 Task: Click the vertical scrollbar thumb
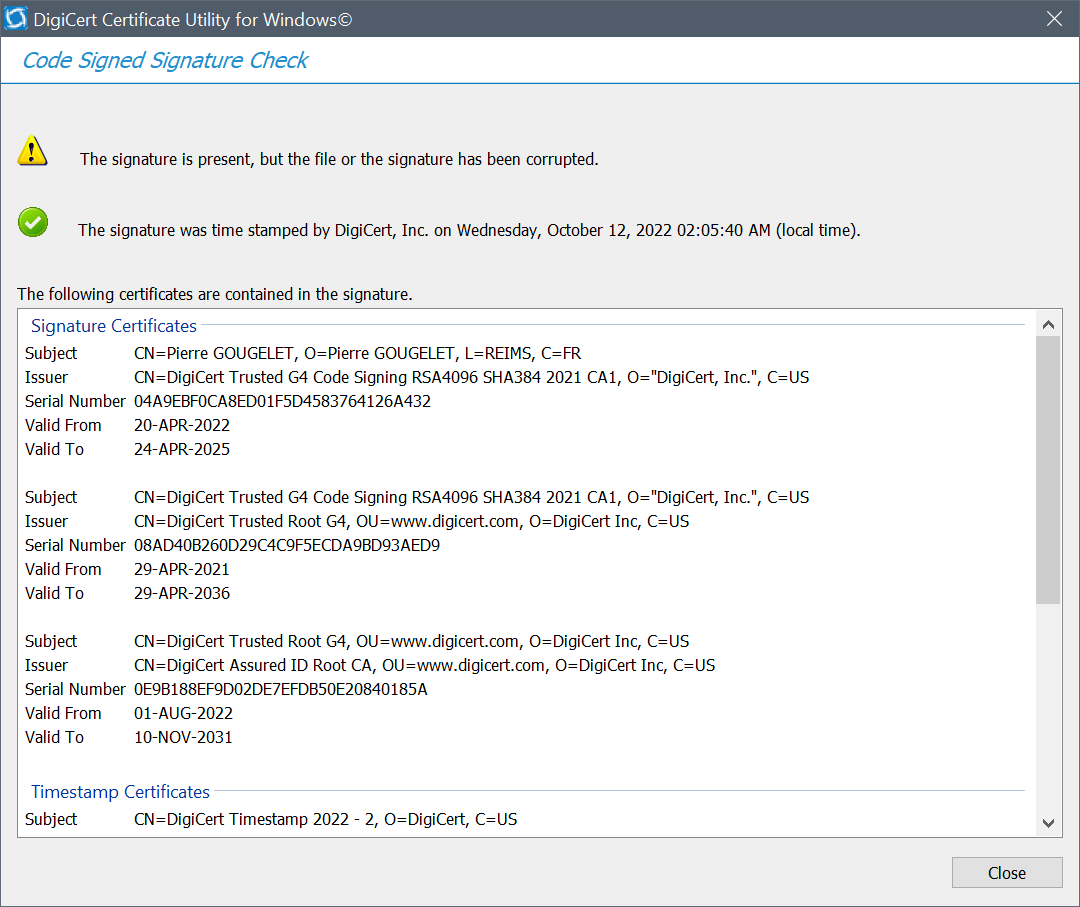(1048, 470)
